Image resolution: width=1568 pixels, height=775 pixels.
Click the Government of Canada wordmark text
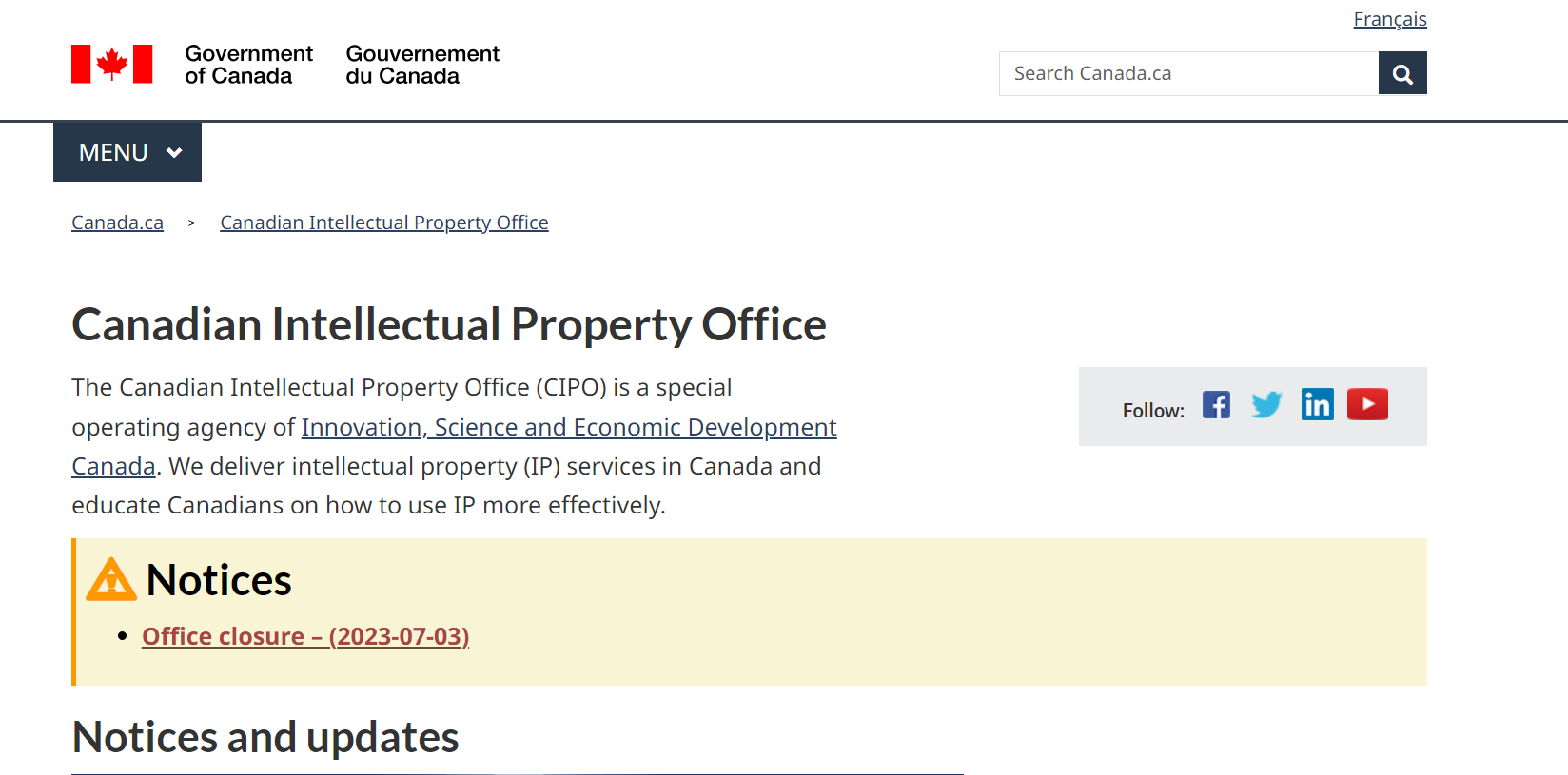[x=248, y=65]
